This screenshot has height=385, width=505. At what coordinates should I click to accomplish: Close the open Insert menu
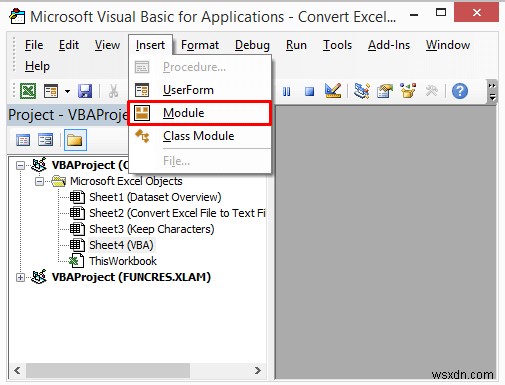pyautogui.click(x=150, y=45)
